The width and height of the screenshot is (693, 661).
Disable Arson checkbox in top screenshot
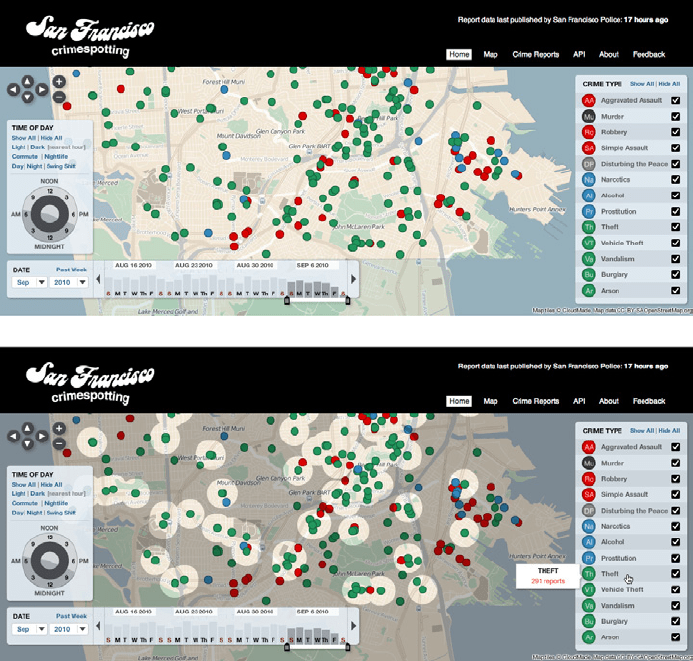point(675,290)
